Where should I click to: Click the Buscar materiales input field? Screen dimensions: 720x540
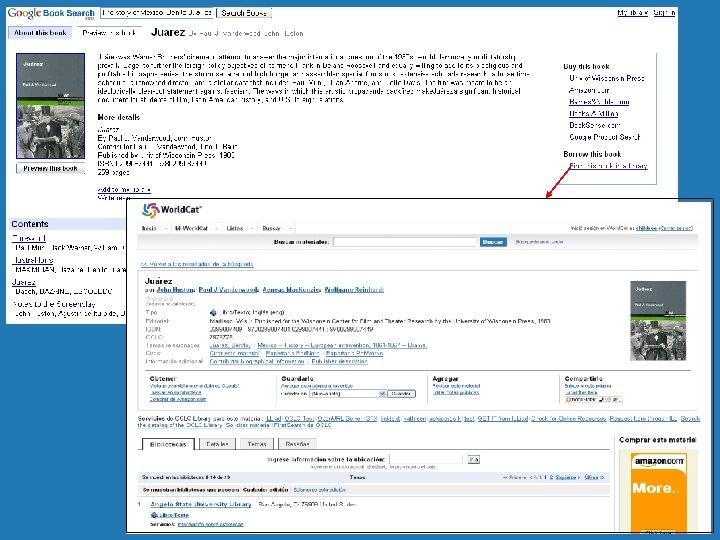click(405, 242)
